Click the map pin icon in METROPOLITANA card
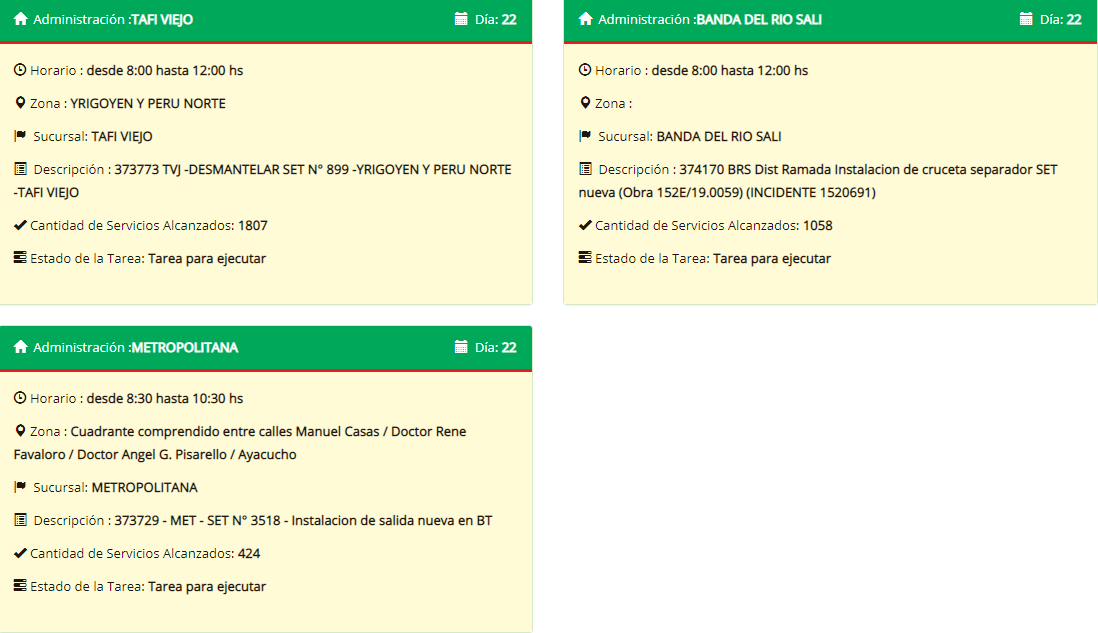 (20, 431)
